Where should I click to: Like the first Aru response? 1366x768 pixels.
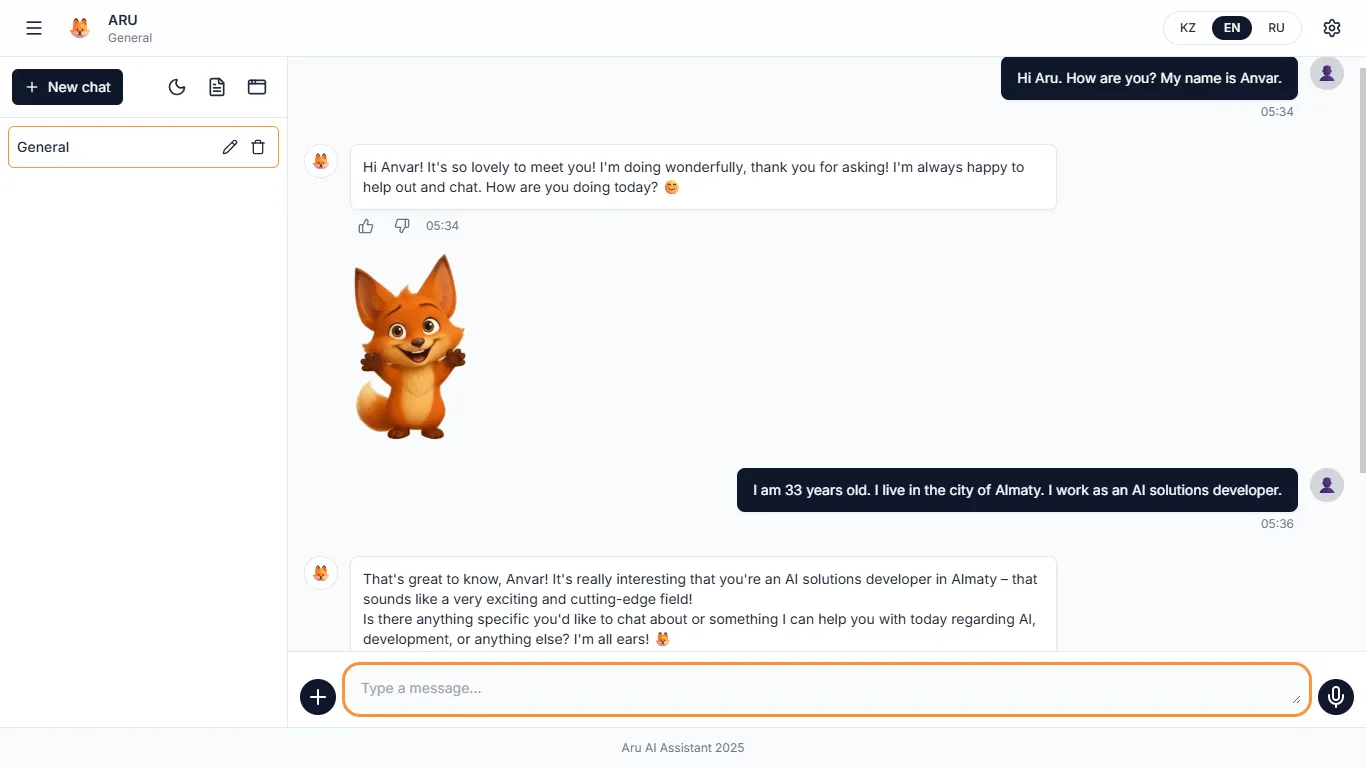tap(366, 226)
